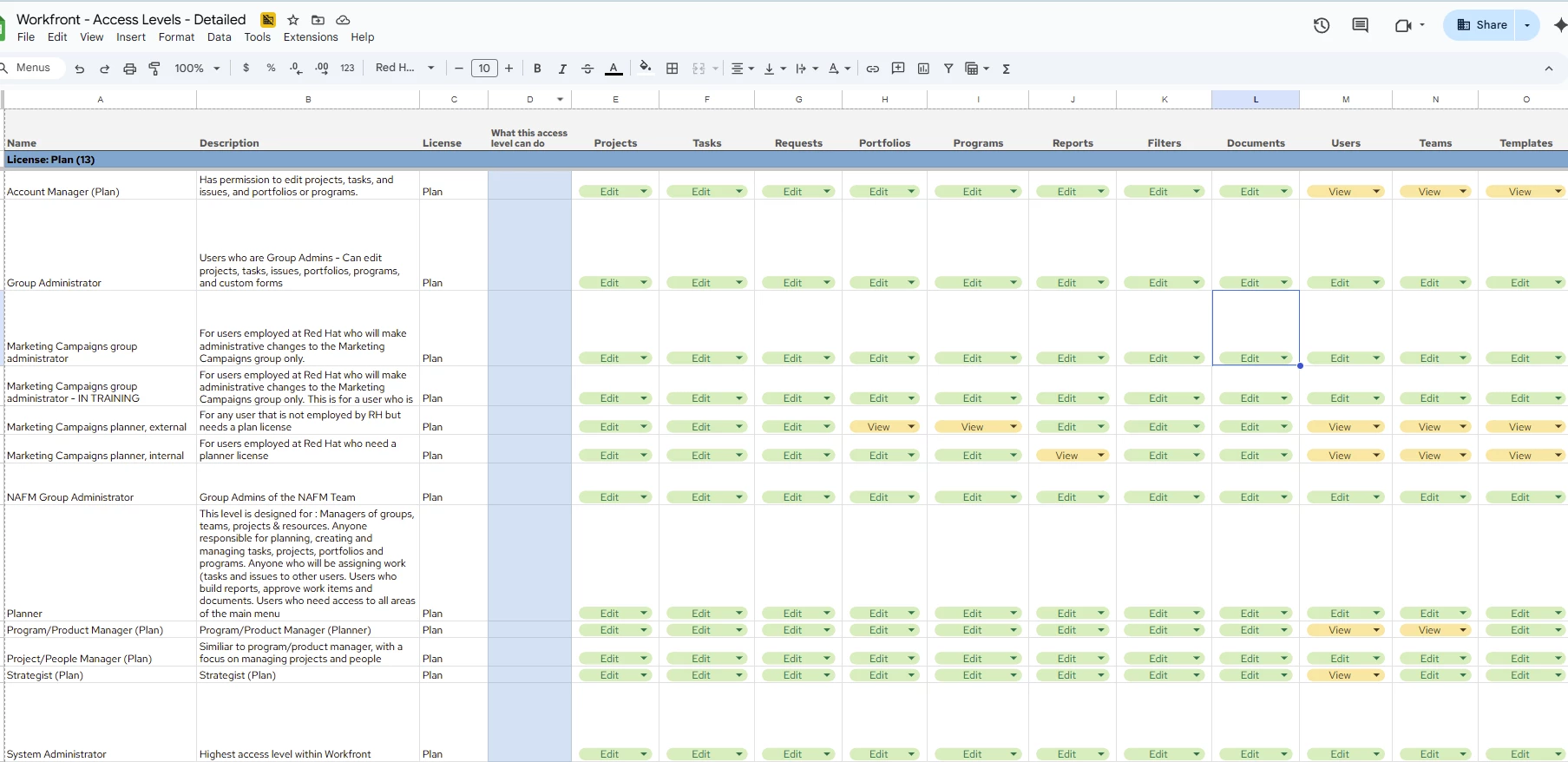The image size is (1568, 762).
Task: Increase font size with plus button
Action: [508, 69]
